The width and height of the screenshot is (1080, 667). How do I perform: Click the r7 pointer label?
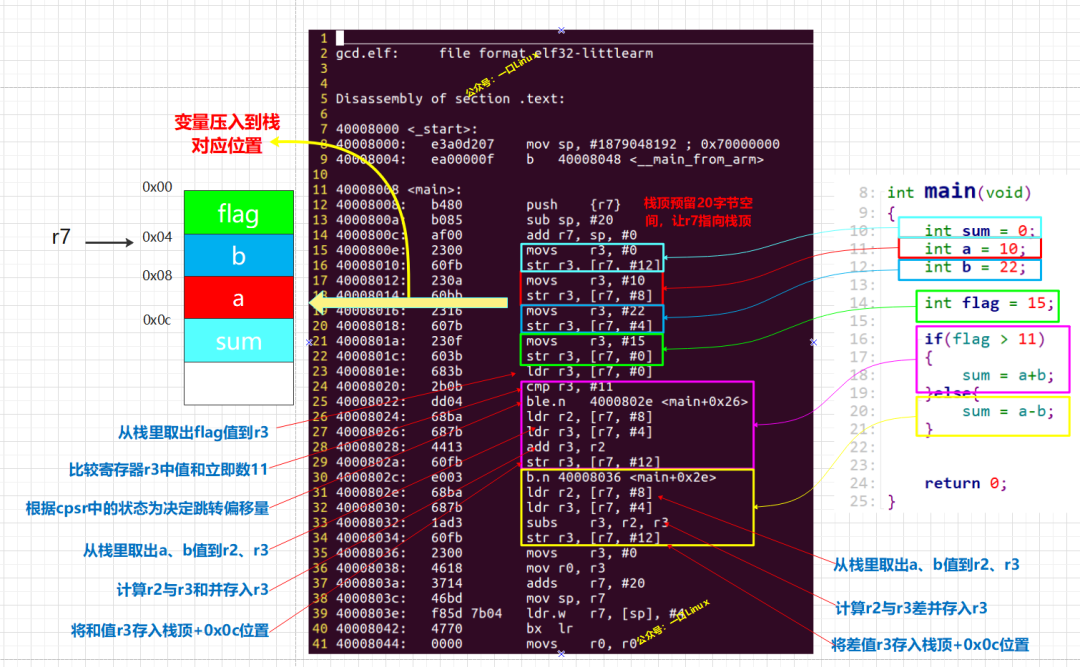click(x=61, y=237)
